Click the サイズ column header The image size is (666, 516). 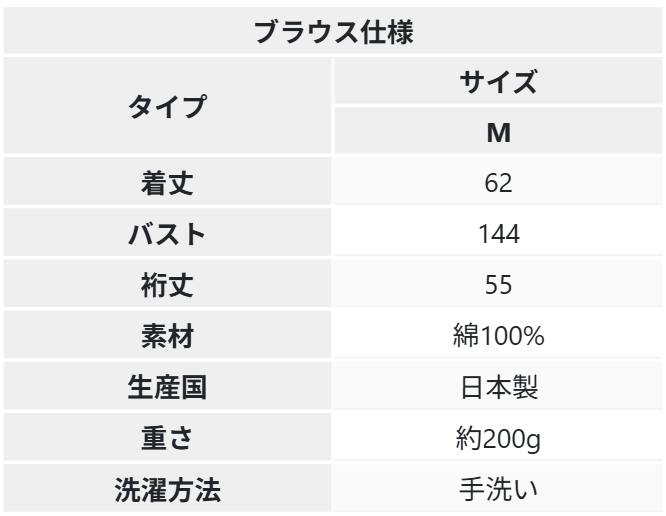498,81
